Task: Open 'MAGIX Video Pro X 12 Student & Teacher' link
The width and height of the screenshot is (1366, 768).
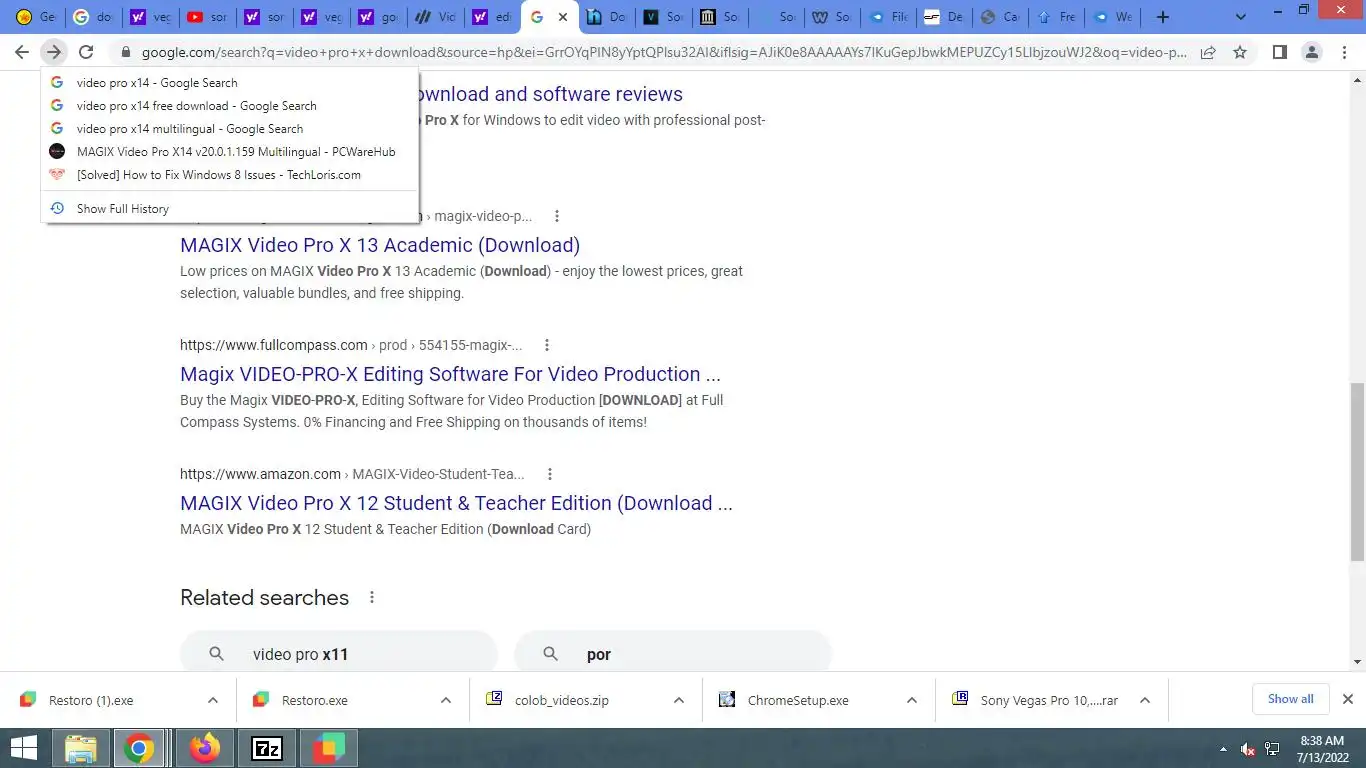Action: coord(456,503)
